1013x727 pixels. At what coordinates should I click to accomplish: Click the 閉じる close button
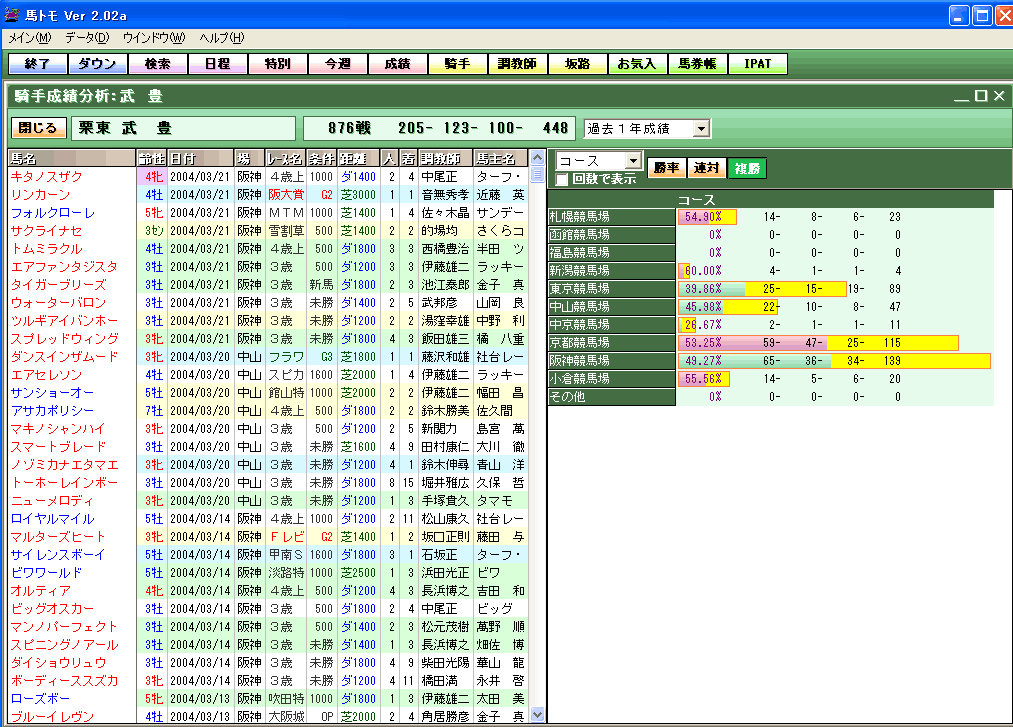(39, 129)
